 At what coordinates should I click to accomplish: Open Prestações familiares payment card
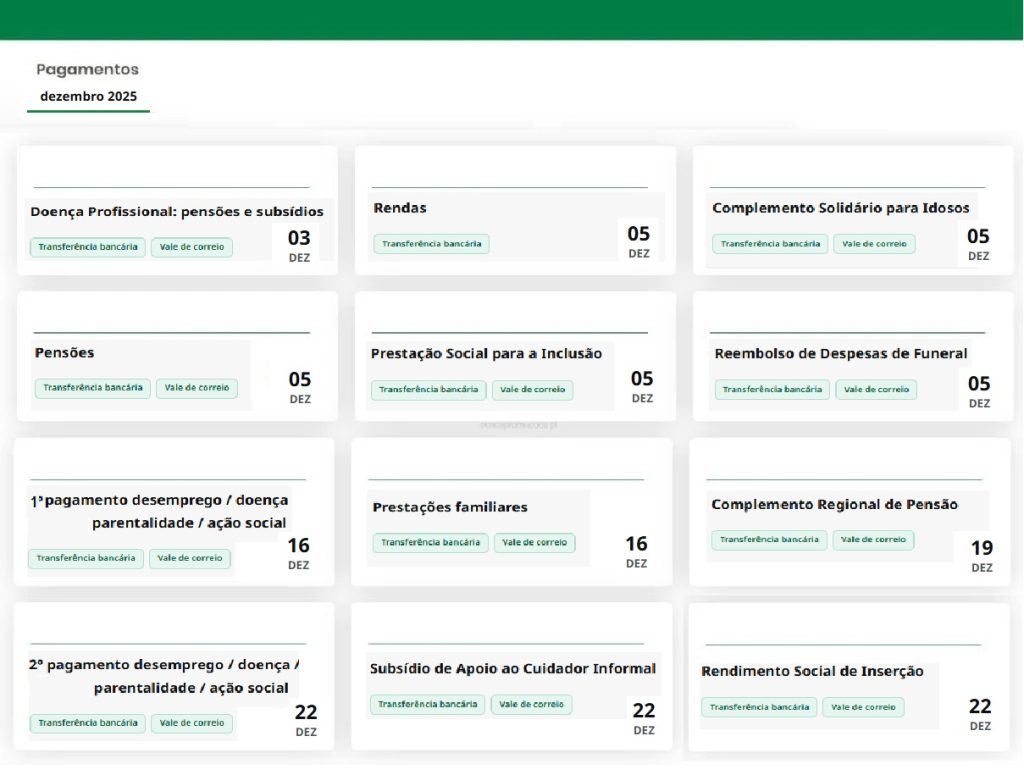click(449, 507)
